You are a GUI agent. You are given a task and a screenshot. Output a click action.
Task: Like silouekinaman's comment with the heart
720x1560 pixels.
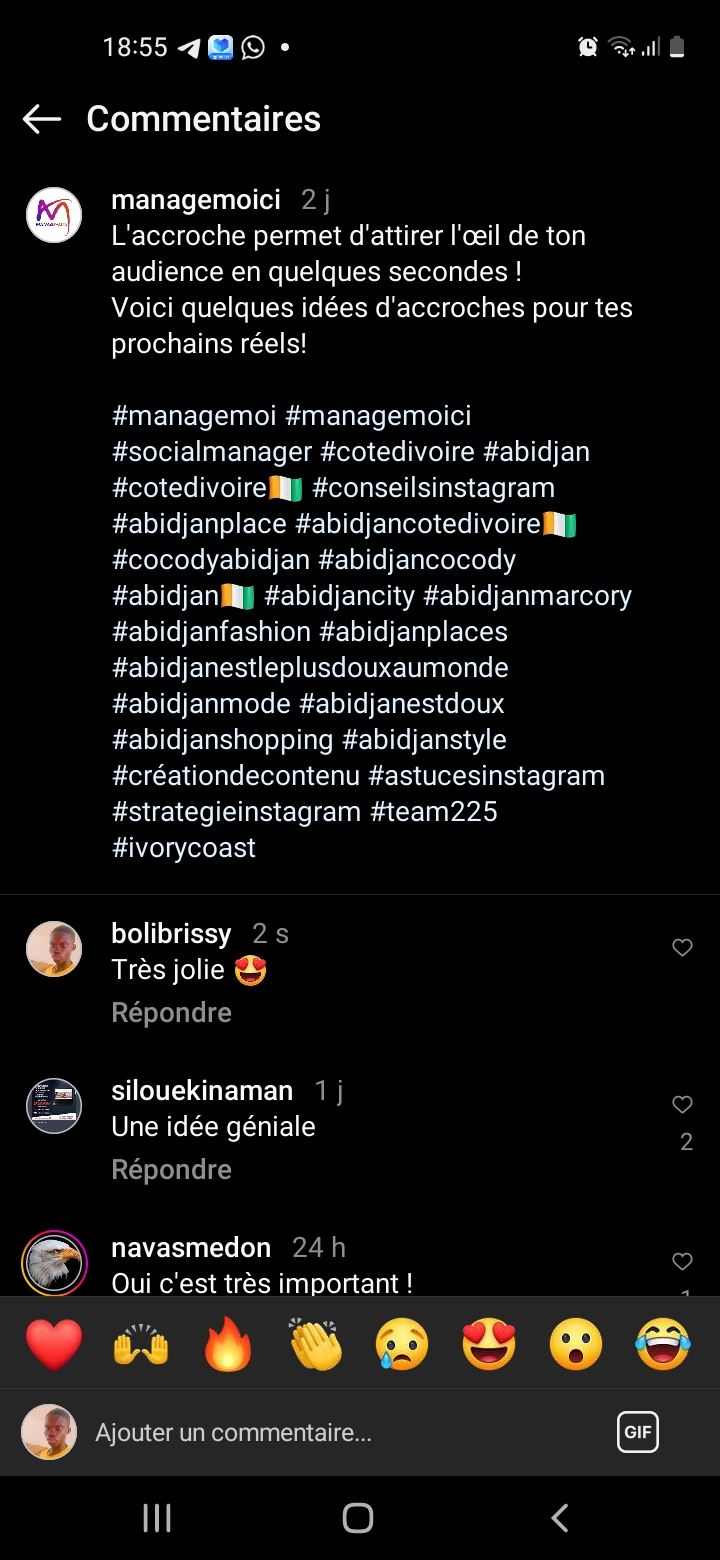pyautogui.click(x=682, y=1104)
